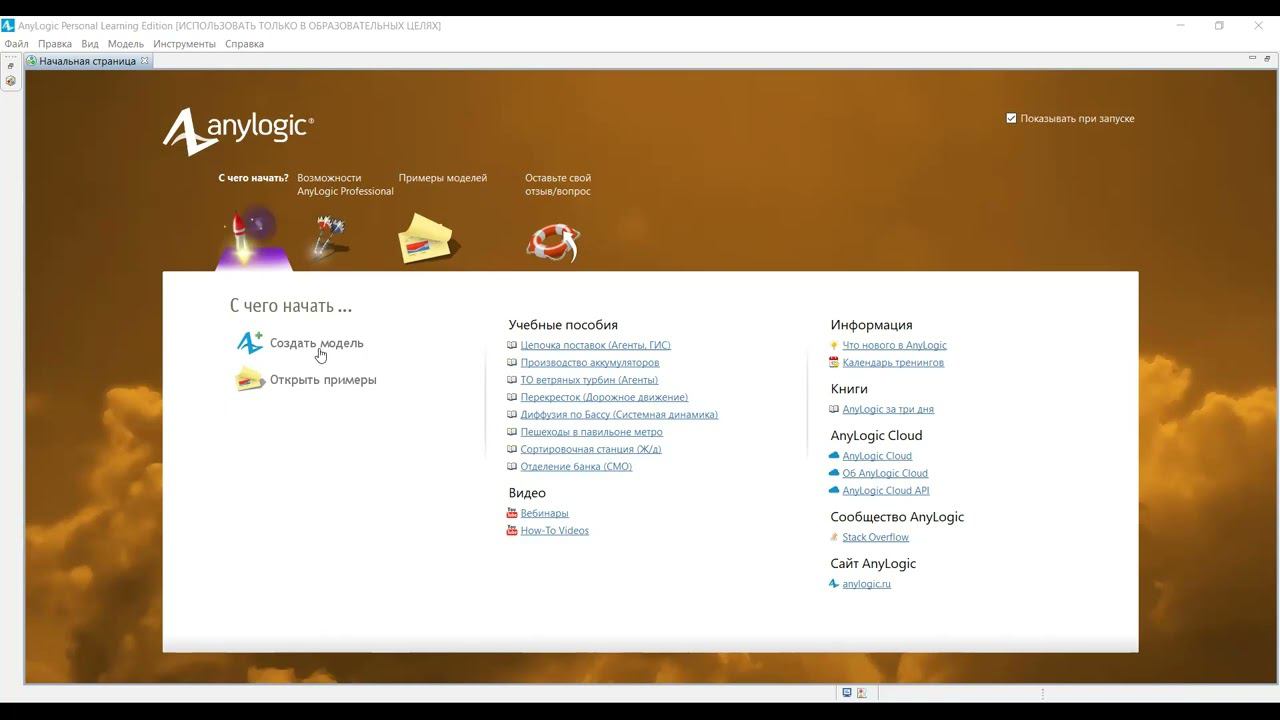Viewport: 1280px width, 720px height.
Task: Click the YouTube icon next to How-To Videos
Action: point(512,530)
